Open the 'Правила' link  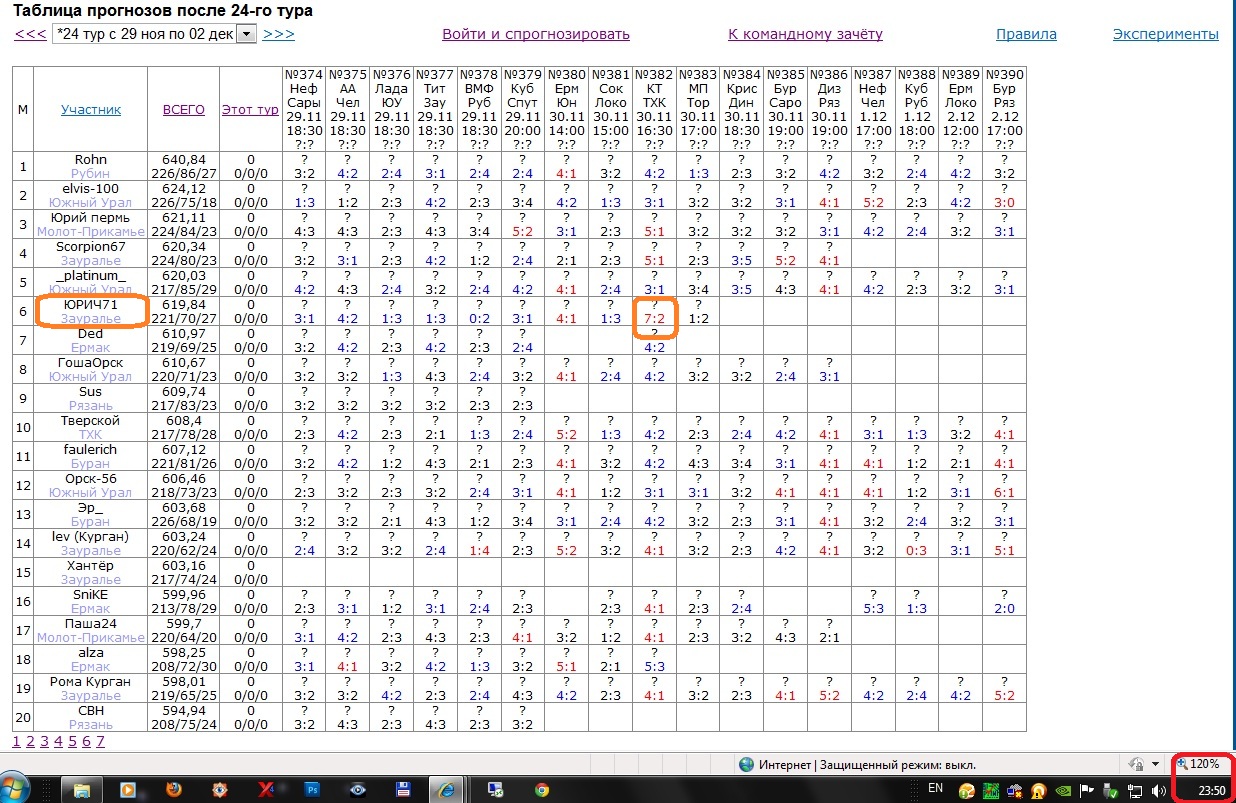point(1026,34)
